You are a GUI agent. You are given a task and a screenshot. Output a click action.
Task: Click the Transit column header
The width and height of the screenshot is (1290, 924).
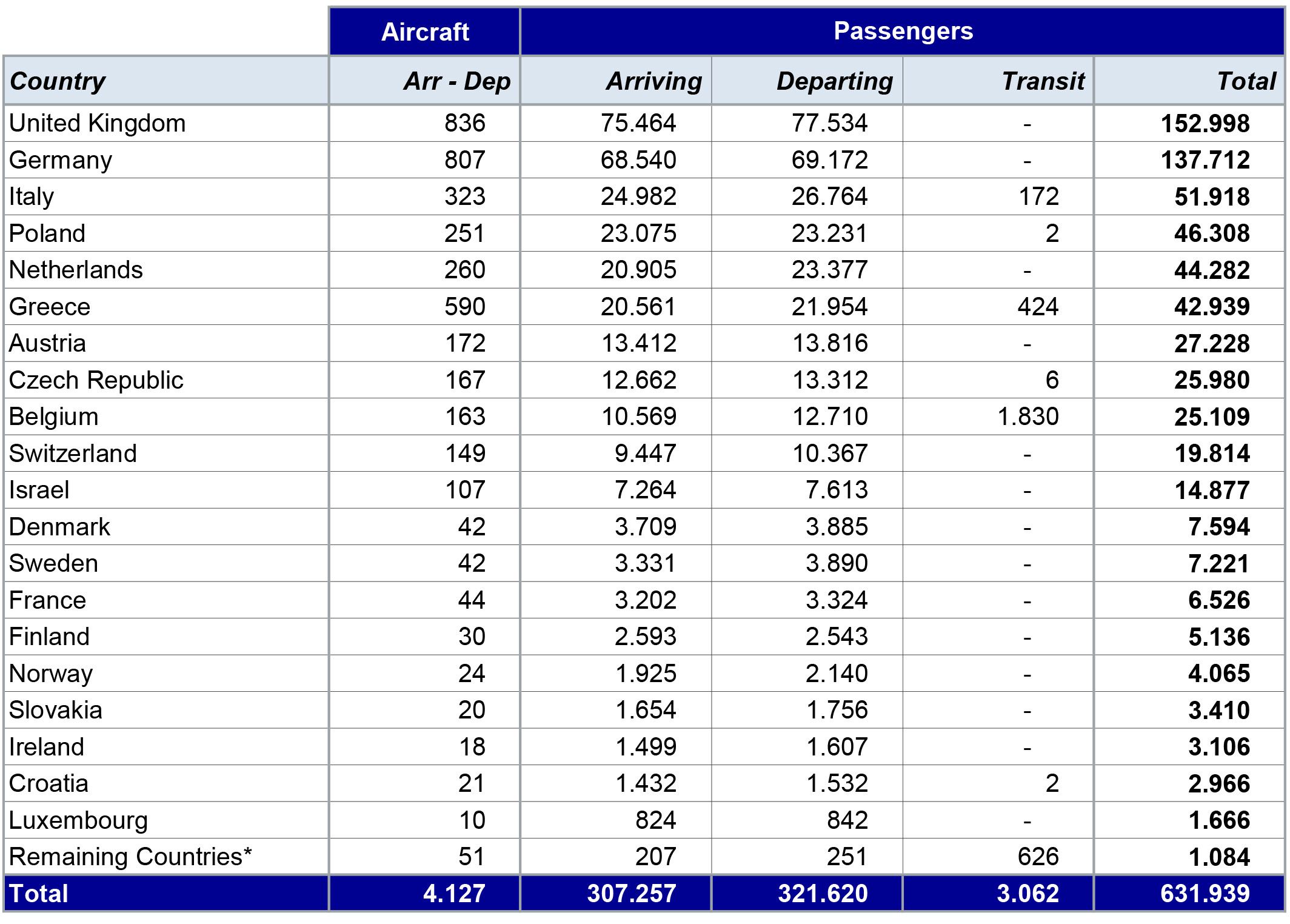coord(998,81)
